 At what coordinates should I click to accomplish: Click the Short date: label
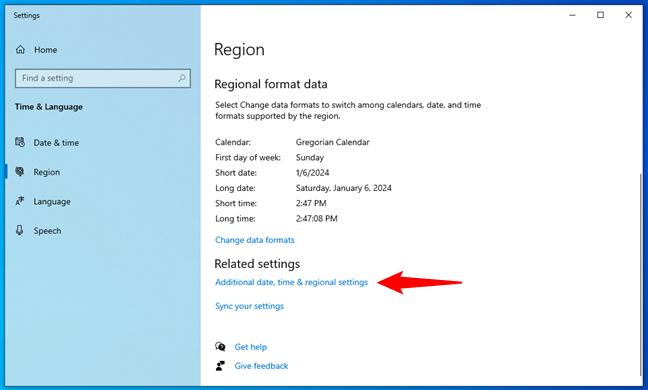236,173
